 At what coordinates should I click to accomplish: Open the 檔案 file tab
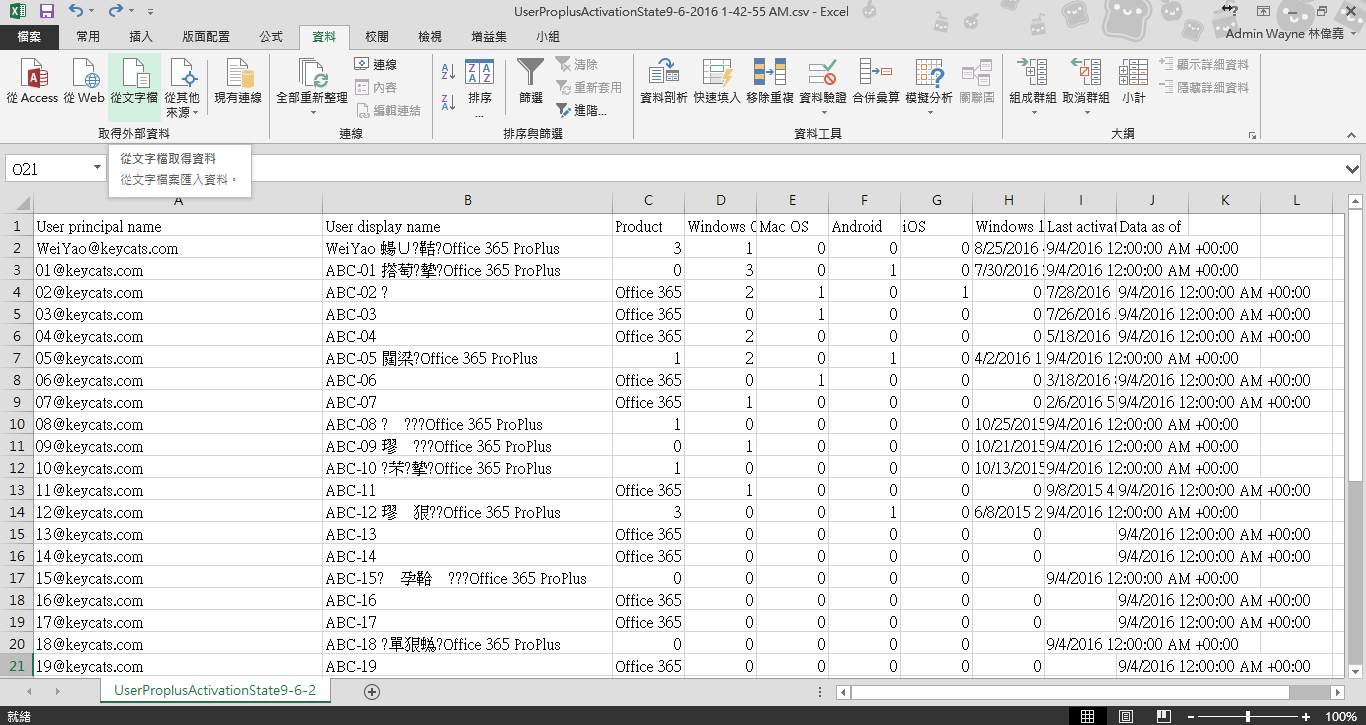[30, 37]
